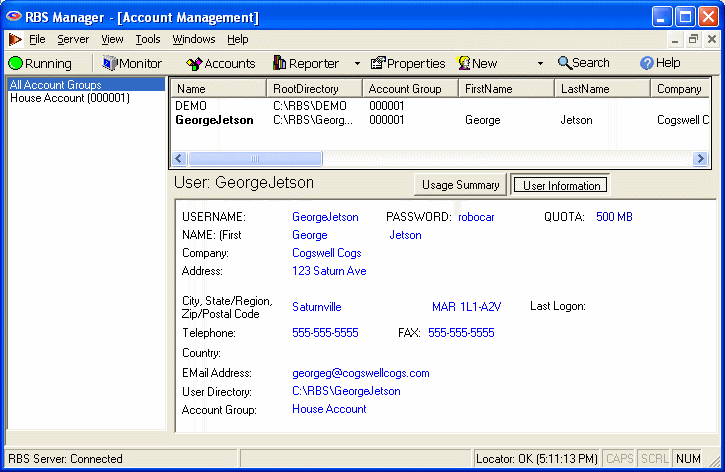This screenshot has height=472, width=725.
Task: Click the Saturnville city value
Action: click(x=317, y=307)
